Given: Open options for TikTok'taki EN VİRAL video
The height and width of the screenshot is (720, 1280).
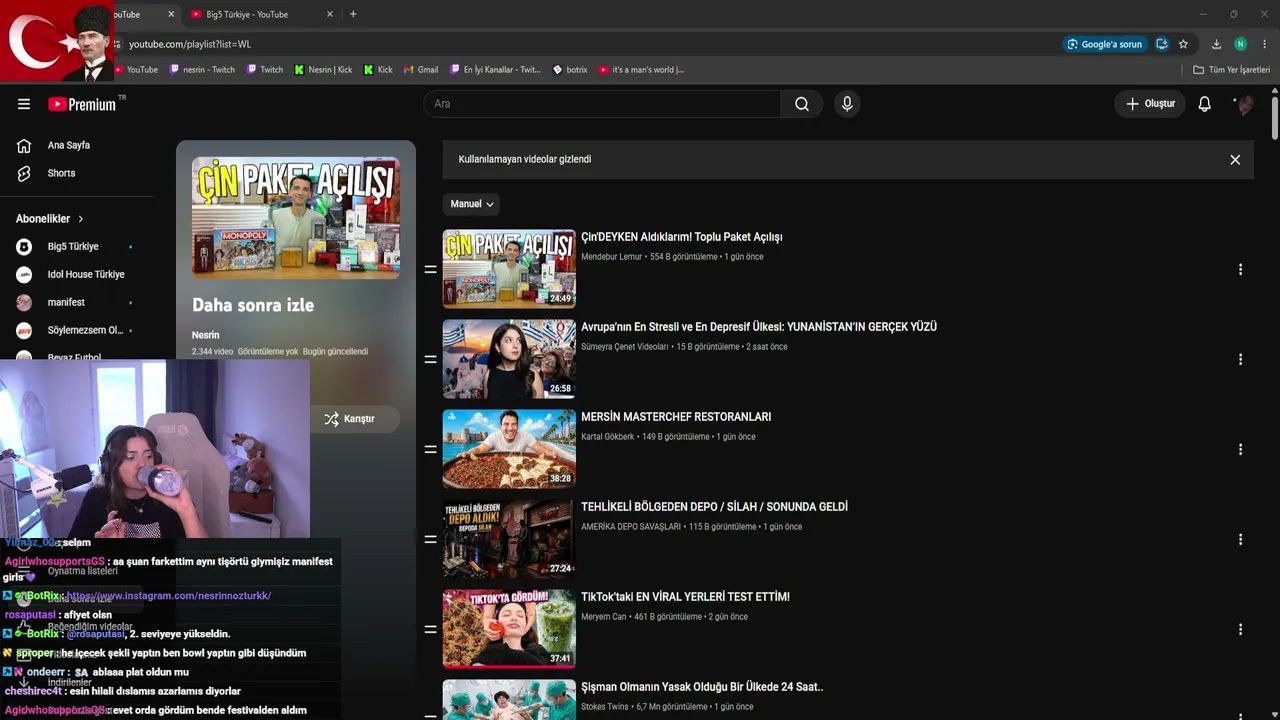Looking at the screenshot, I should (x=1240, y=630).
